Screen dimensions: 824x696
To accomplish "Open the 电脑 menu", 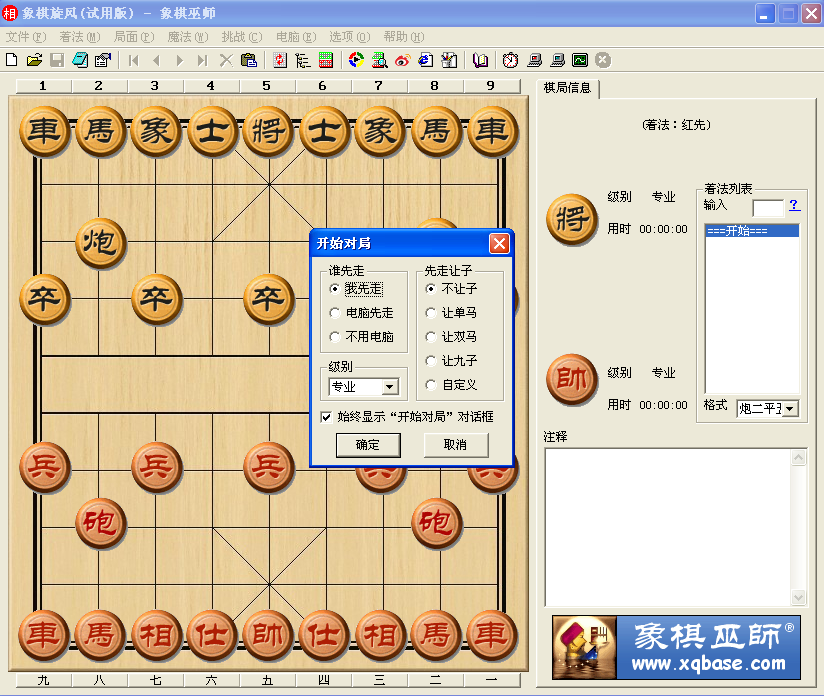I will pyautogui.click(x=295, y=37).
